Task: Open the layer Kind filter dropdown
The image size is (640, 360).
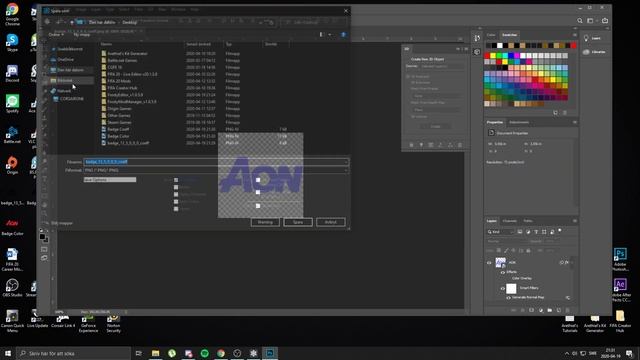Action: click(500, 232)
